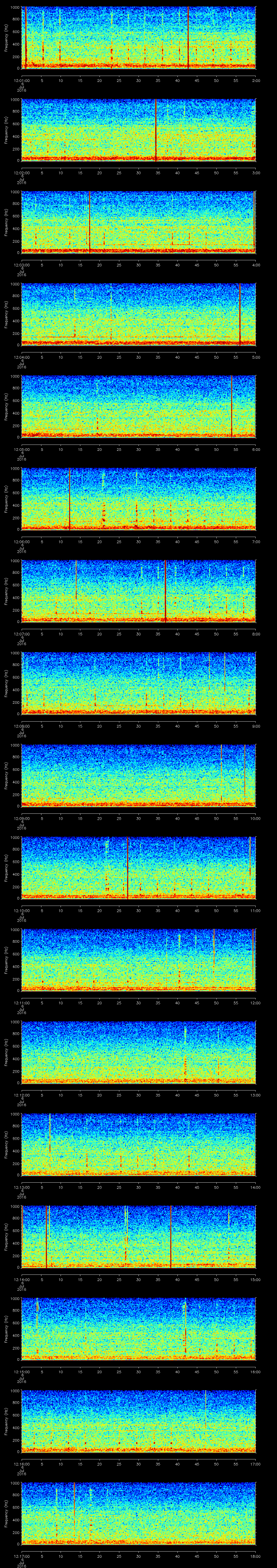277x1568 pixels.
Task: Open the spectrogram panel starting at 12:08:00
Action: pyautogui.click(x=139, y=683)
